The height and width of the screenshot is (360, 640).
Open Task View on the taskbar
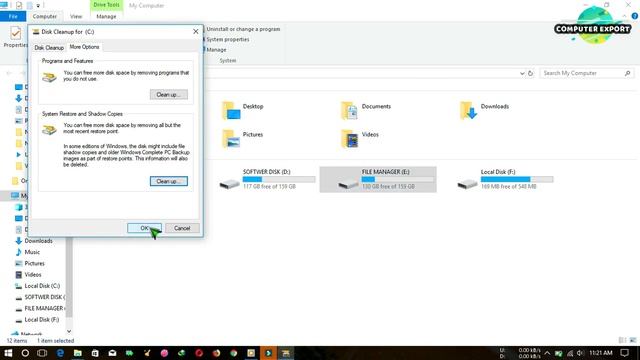(42, 353)
